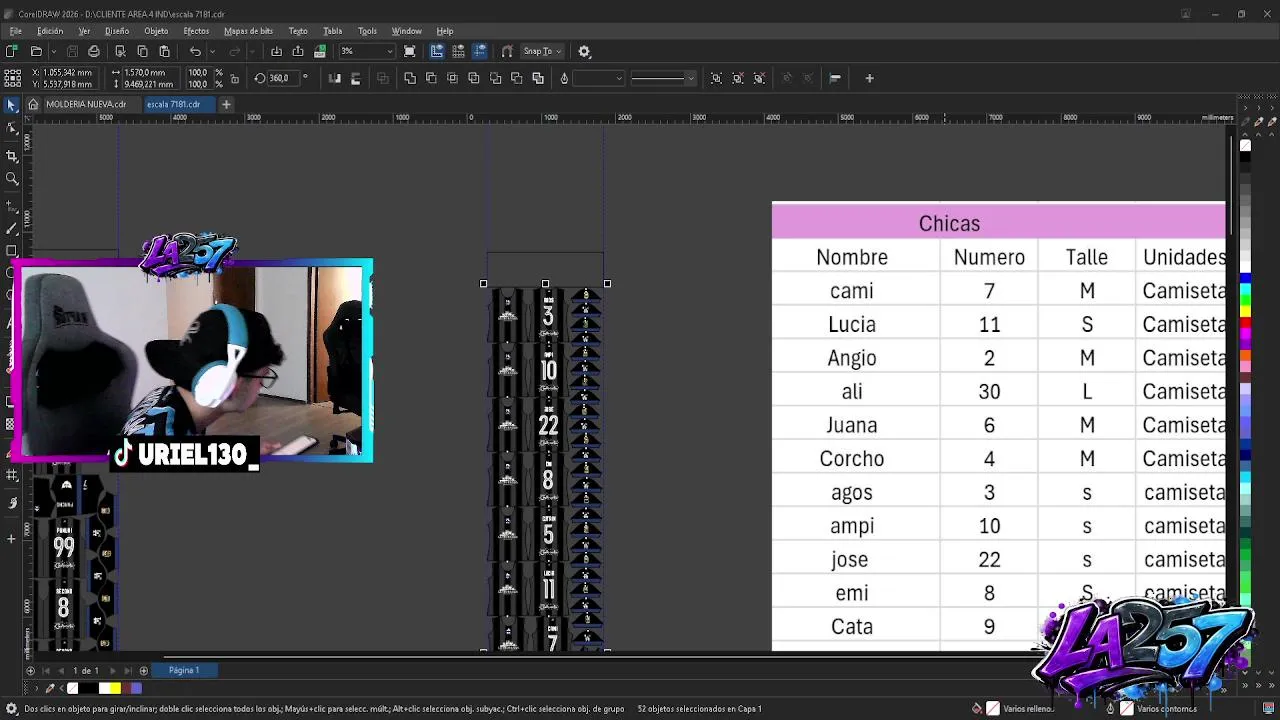Switch to MOLDERIA NUEVA.cdr tab

pos(86,104)
